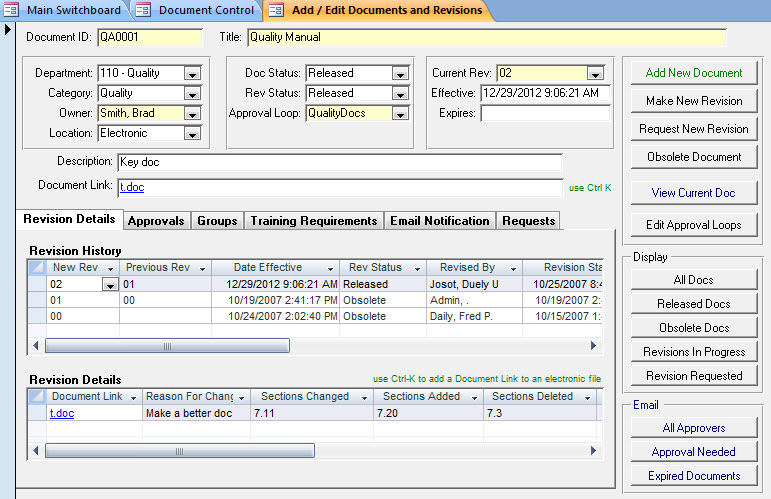Click the Obsolete Document button
The width and height of the screenshot is (771, 499).
point(694,157)
